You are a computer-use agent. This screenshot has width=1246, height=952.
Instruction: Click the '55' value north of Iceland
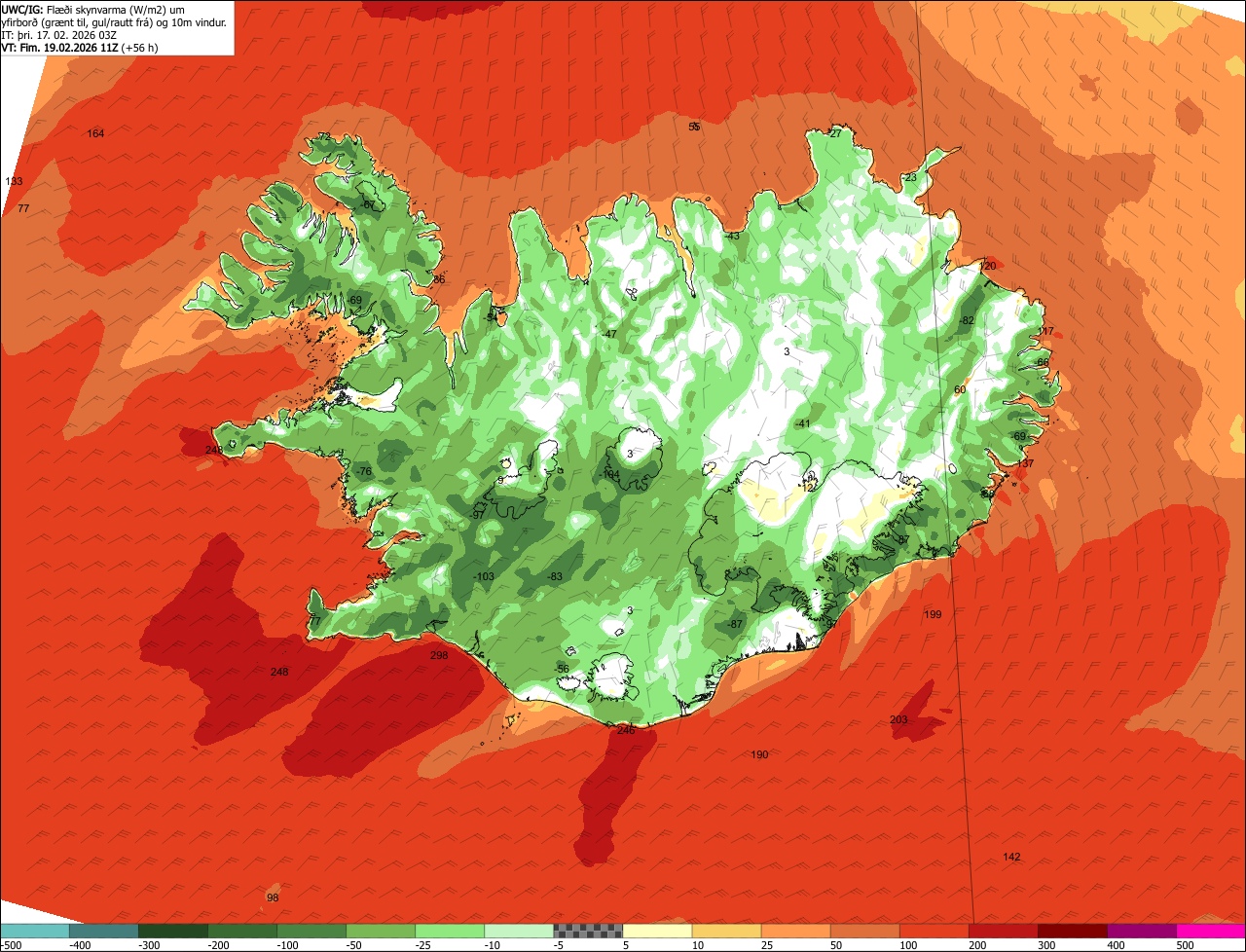(x=694, y=127)
